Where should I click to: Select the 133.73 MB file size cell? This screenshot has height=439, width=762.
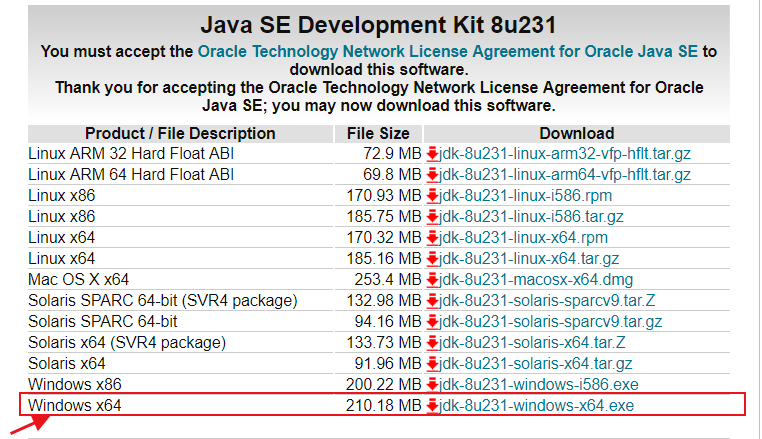click(384, 342)
